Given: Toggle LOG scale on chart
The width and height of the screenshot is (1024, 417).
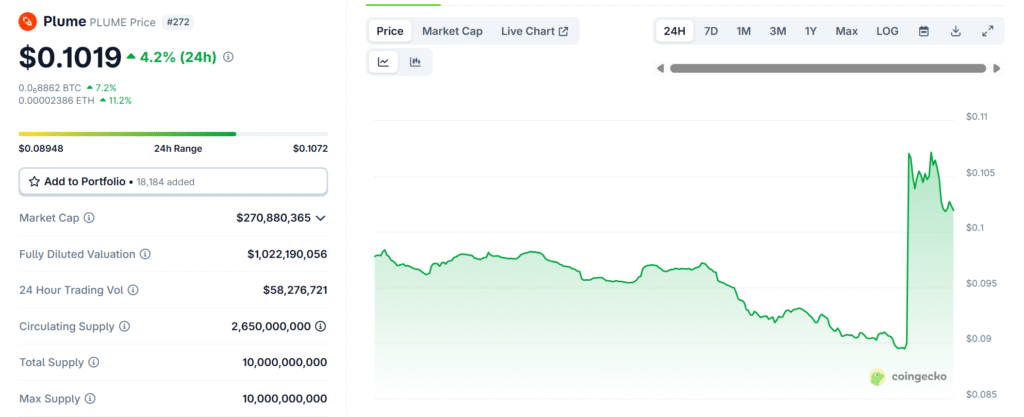Looking at the screenshot, I should click(x=887, y=31).
